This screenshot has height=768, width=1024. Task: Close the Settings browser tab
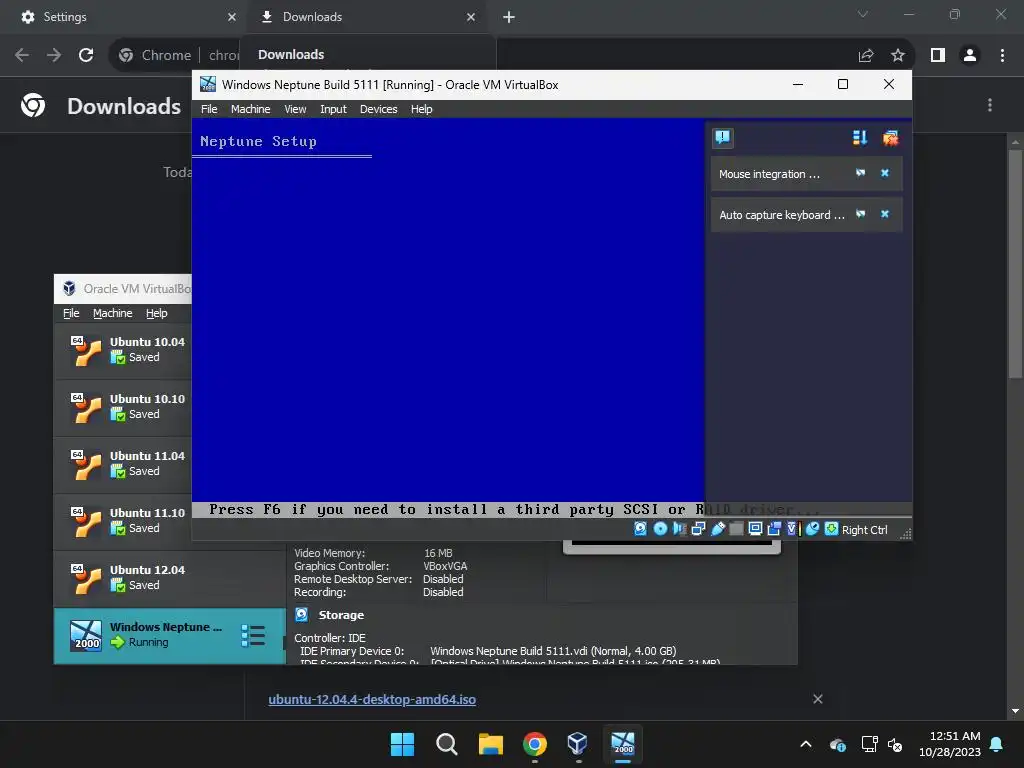[x=232, y=17]
